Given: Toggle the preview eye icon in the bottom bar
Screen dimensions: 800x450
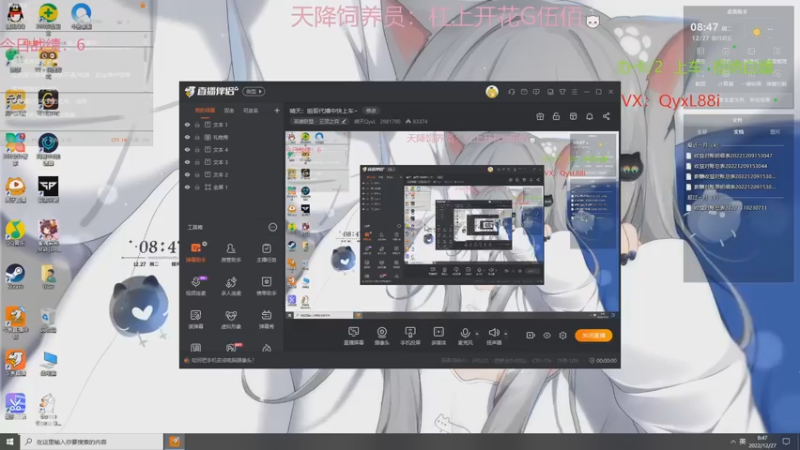Looking at the screenshot, I should click(x=546, y=335).
